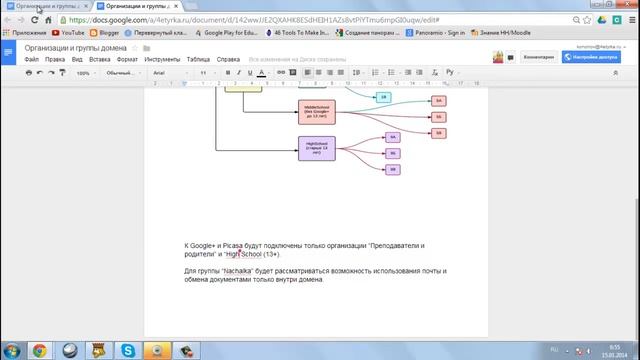640x360 pixels.
Task: Insert a link with the link icon
Action: tap(281, 72)
